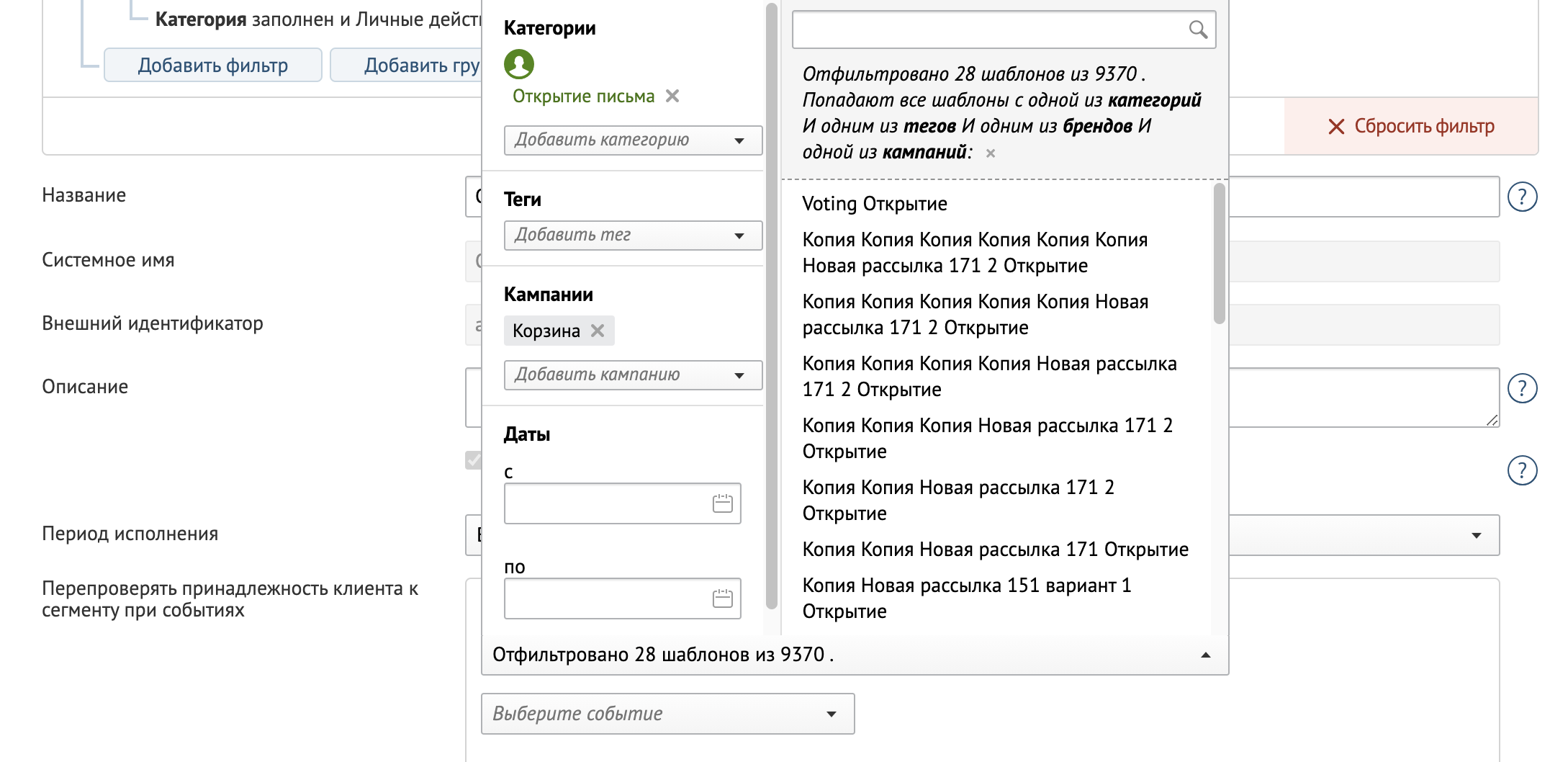Click the Категория заполнен filter condition text
Screen dimensions: 1568x762
click(x=318, y=19)
